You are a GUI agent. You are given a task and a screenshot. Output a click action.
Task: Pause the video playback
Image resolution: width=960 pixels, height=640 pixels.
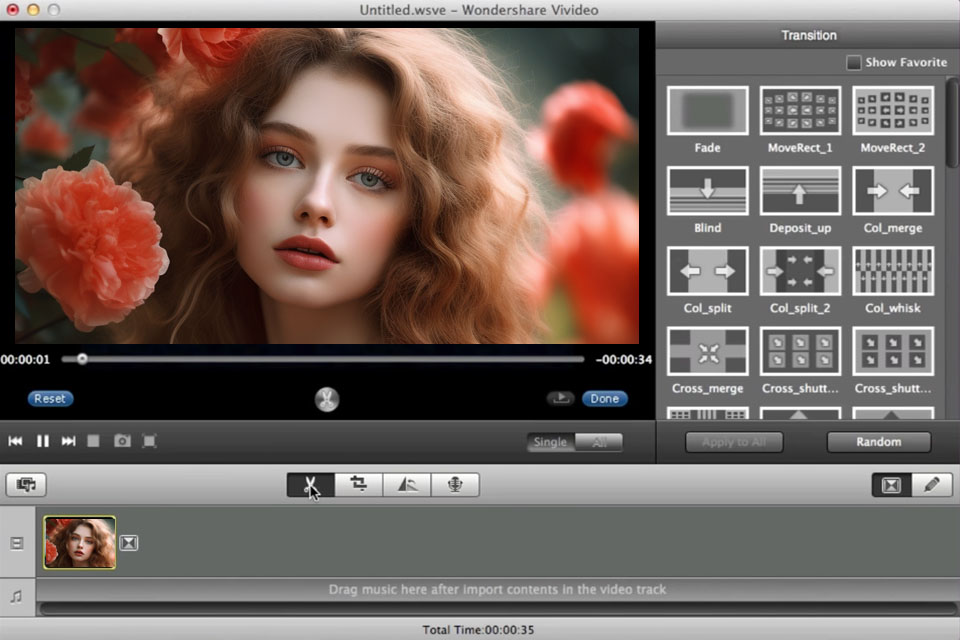click(43, 441)
